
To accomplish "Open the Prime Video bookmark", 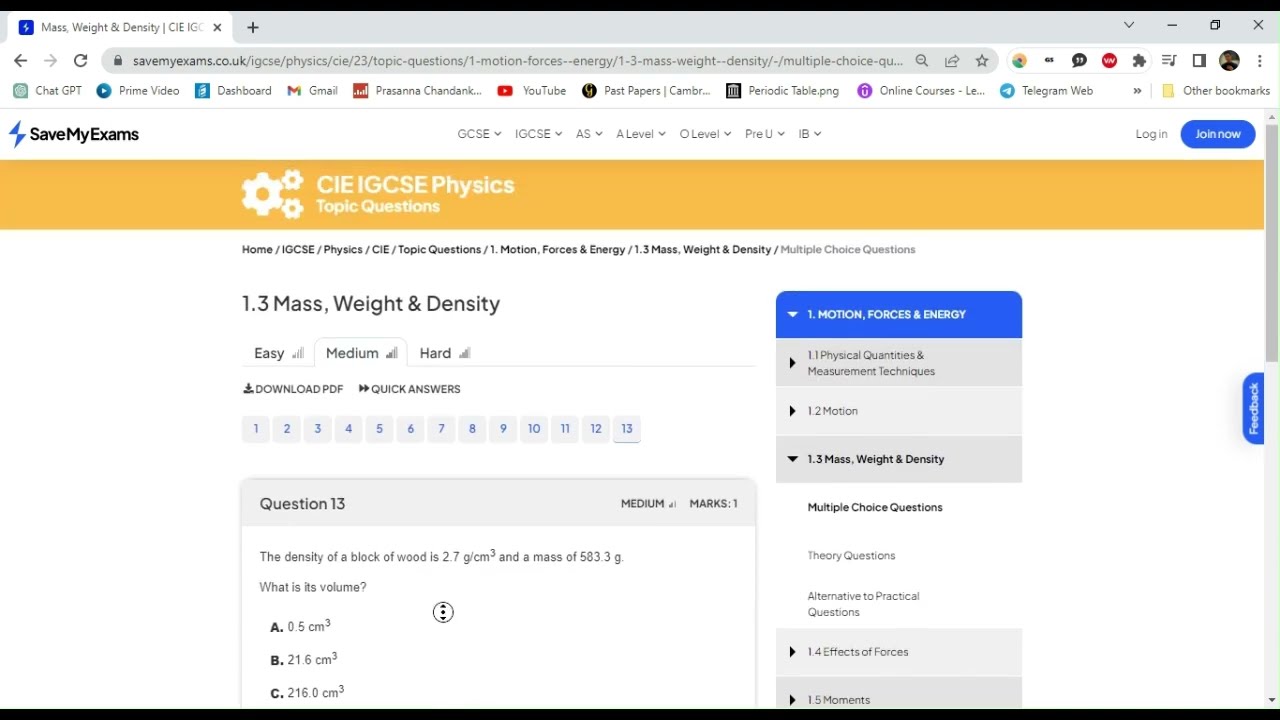I will click(x=138, y=91).
